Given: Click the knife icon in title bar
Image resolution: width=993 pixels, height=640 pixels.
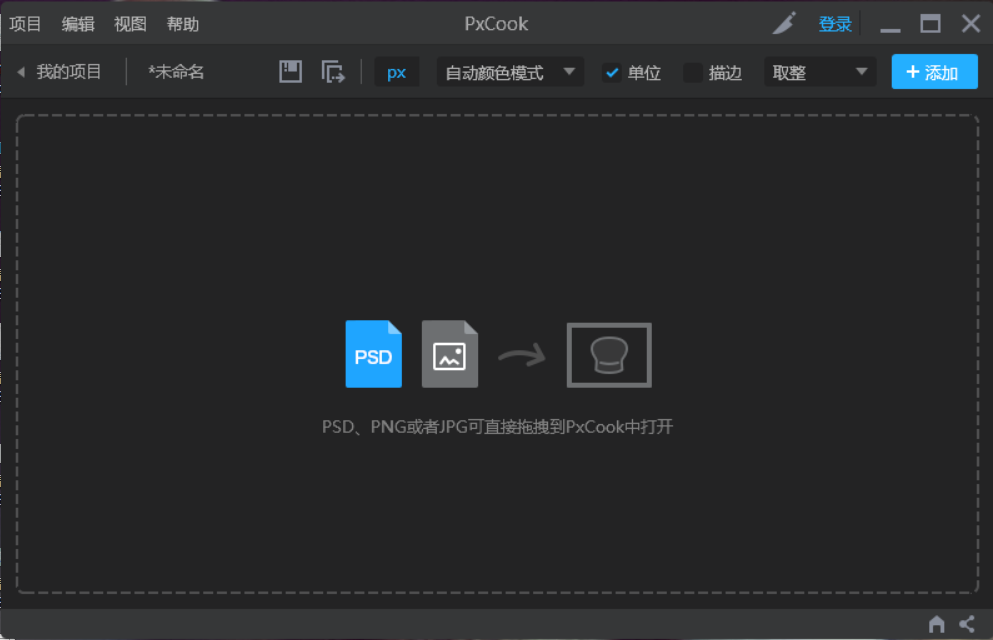Looking at the screenshot, I should (x=784, y=23).
